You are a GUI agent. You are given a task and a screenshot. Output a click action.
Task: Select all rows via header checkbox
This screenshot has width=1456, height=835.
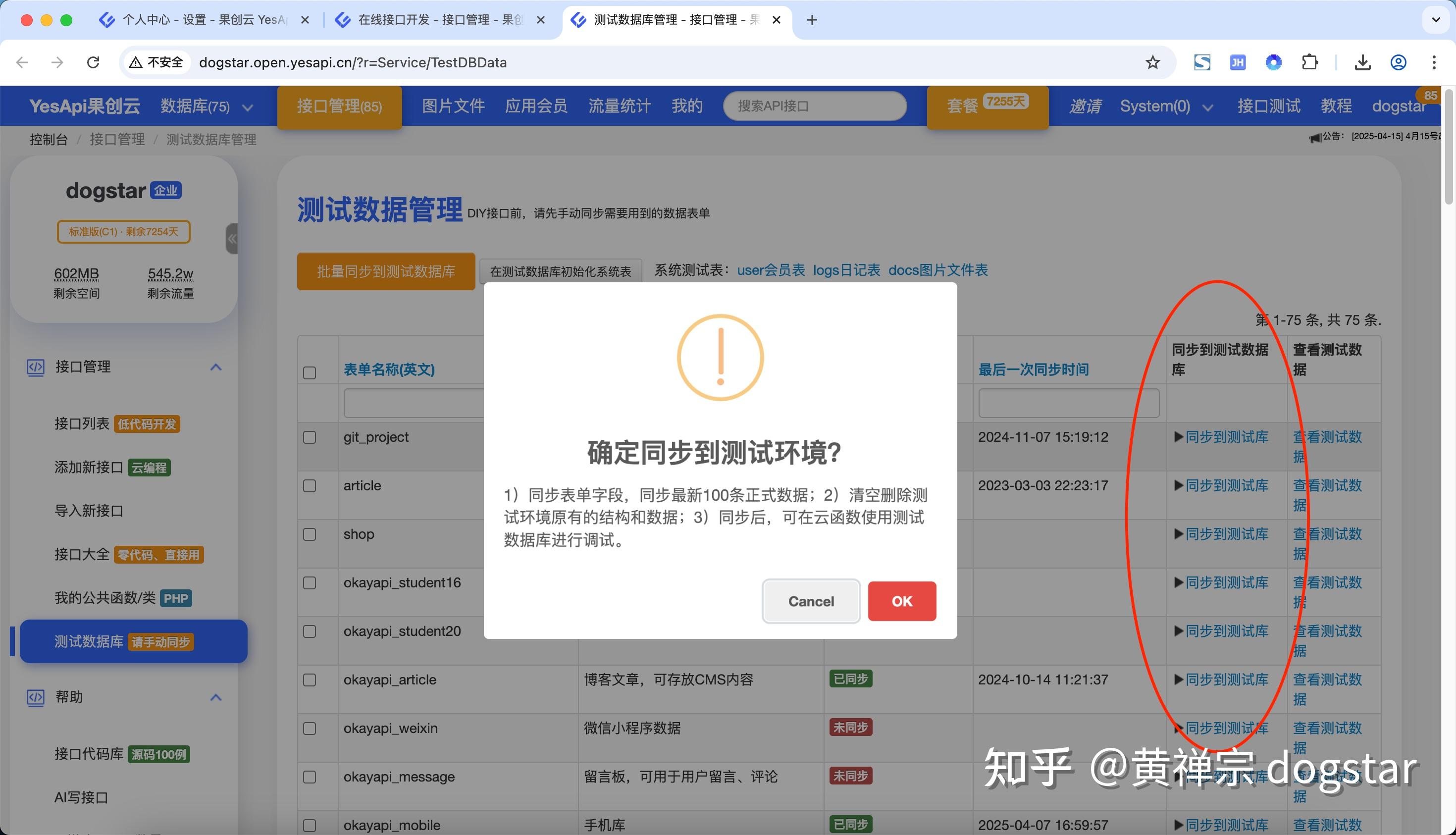coord(309,372)
